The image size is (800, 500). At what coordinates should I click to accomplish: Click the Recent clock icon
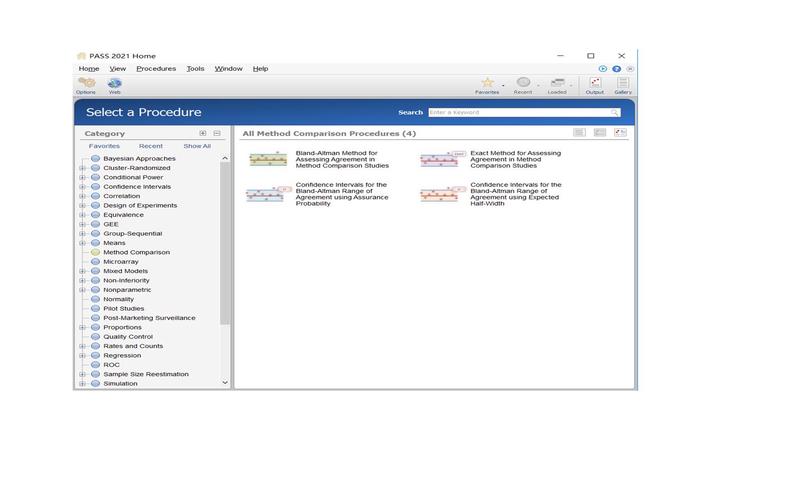523,82
